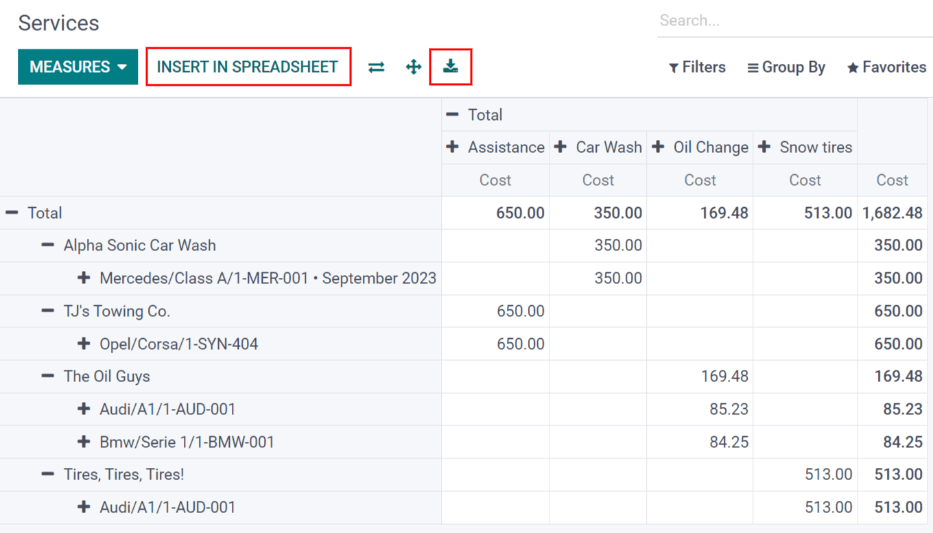
Task: Expand the Car Wash column
Action: click(598, 147)
